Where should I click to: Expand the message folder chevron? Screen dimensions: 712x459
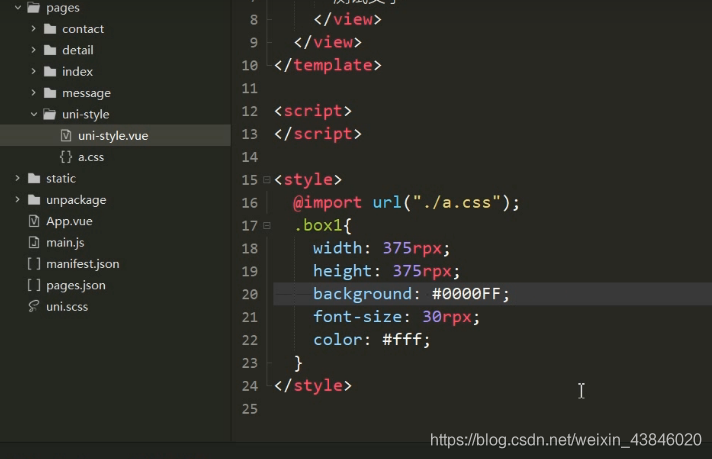[x=33, y=92]
